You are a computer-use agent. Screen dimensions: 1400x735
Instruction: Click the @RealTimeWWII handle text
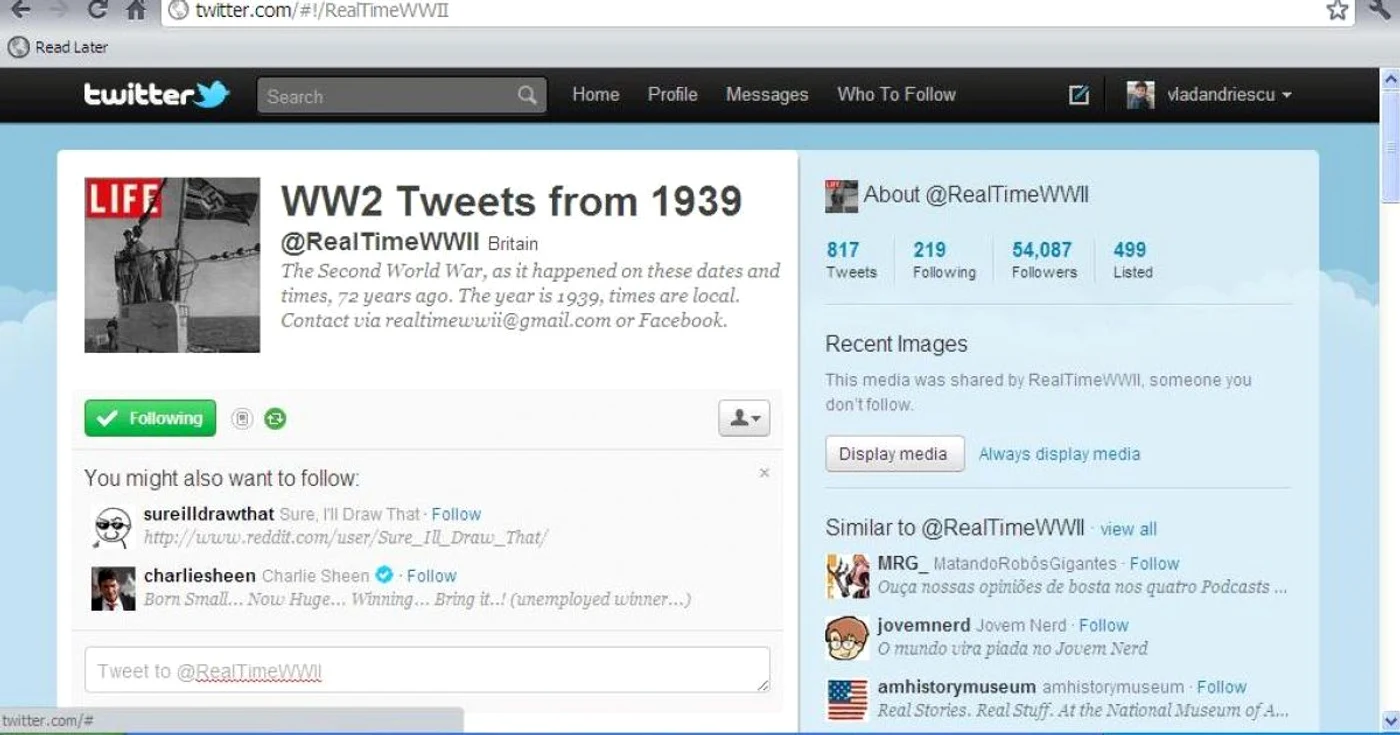coord(380,243)
